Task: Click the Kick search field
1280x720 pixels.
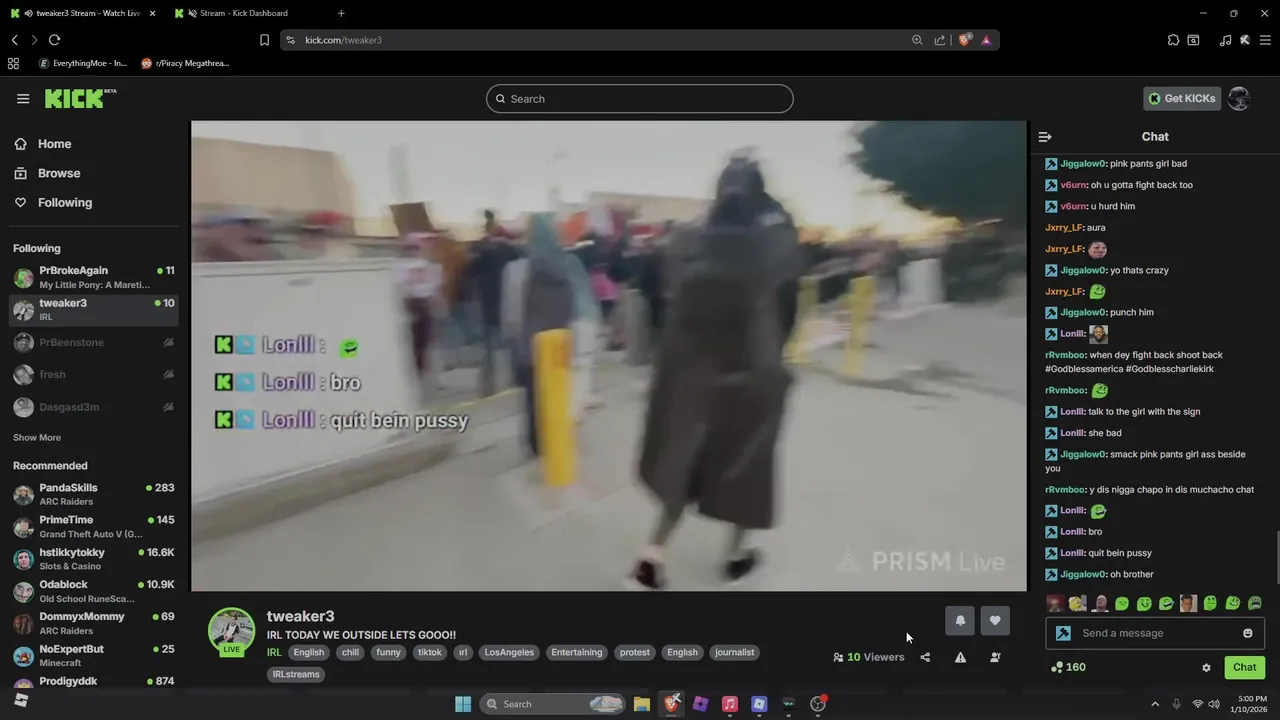Action: tap(640, 99)
